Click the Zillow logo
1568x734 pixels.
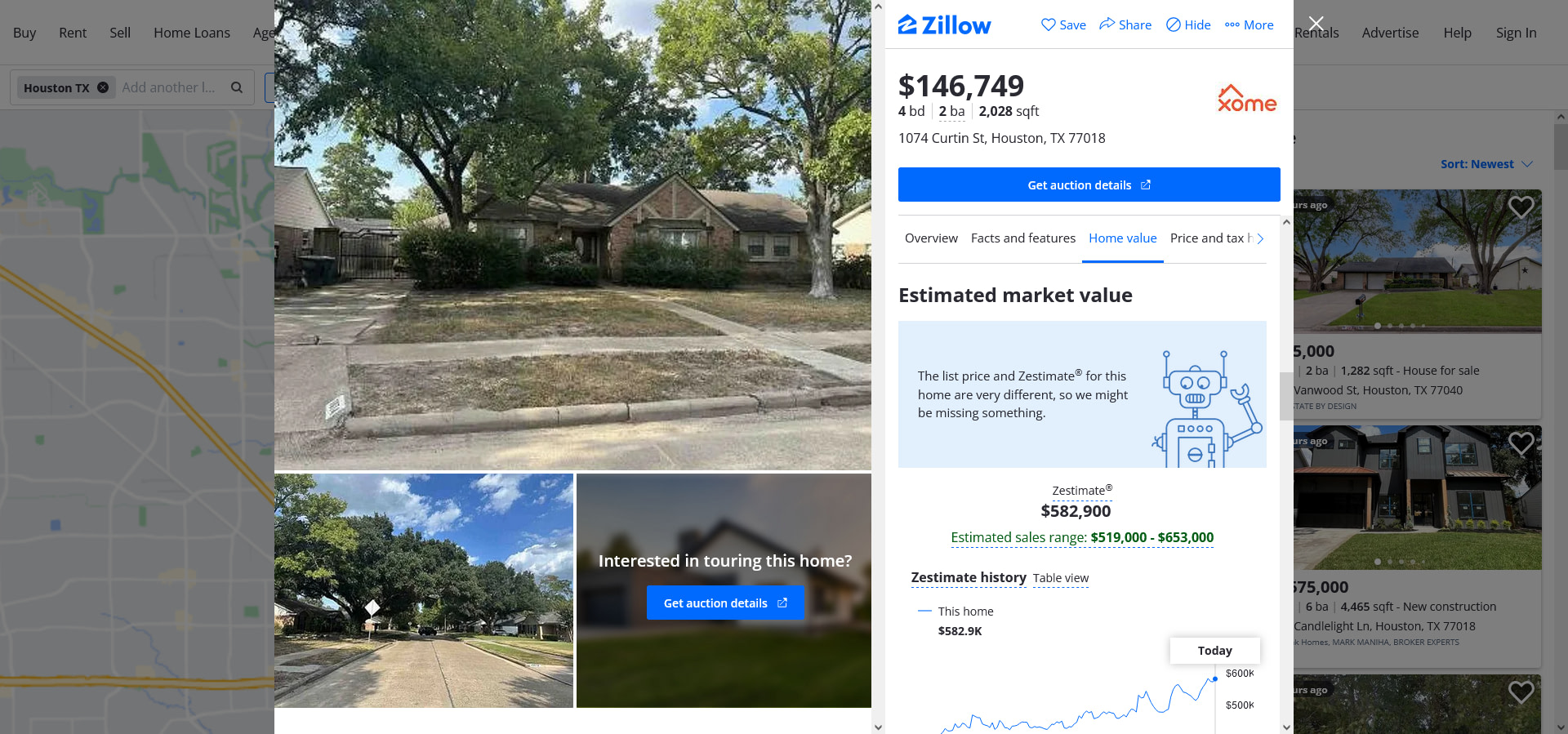944,25
